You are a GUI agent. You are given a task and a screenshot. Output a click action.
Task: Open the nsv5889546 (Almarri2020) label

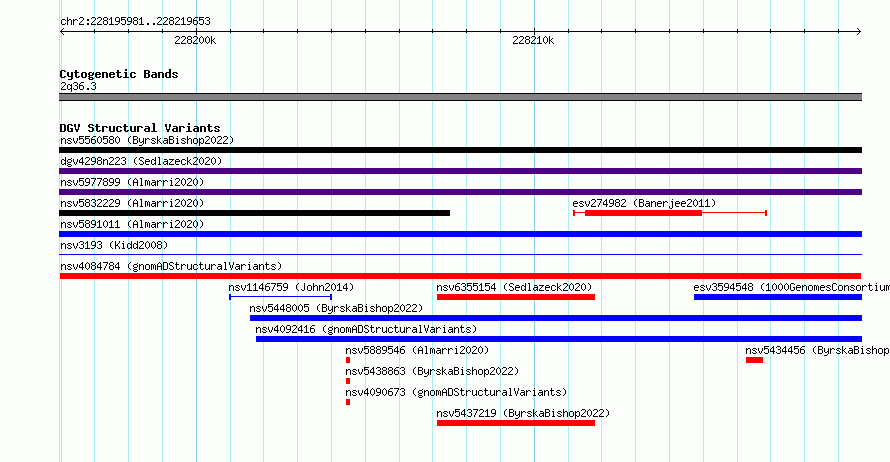click(417, 350)
